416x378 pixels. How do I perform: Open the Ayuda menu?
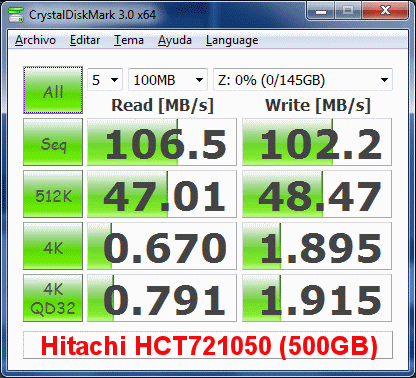point(175,40)
